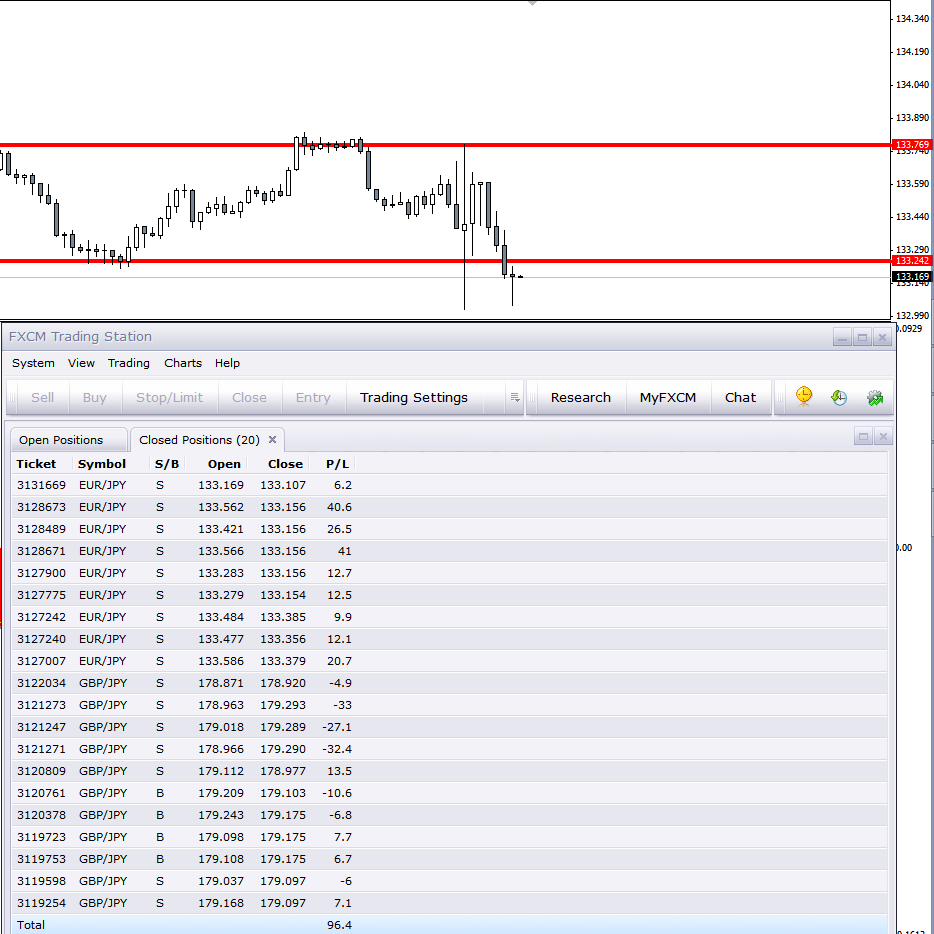The image size is (934, 934).
Task: Maximize the Closed Positions panel
Action: tap(863, 437)
